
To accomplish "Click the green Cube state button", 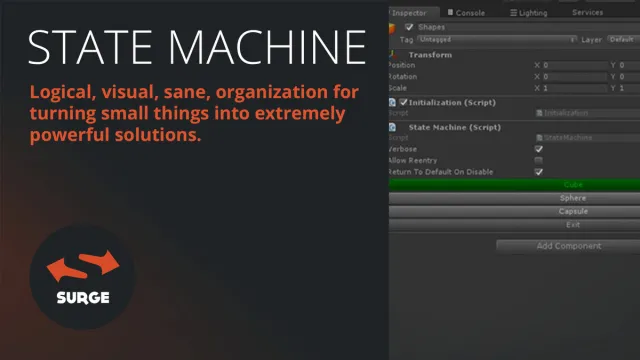I will 514,185.
